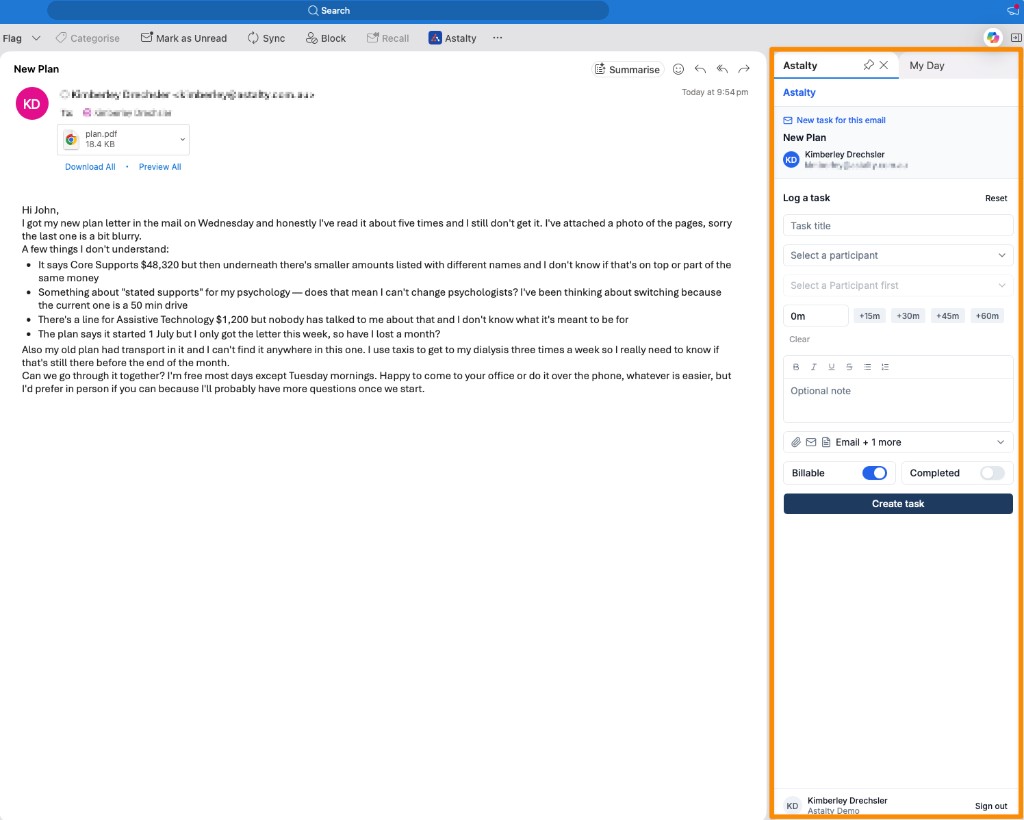Viewport: 1024px width, 820px height.
Task: Click the Recall toolbar button
Action: coord(387,38)
